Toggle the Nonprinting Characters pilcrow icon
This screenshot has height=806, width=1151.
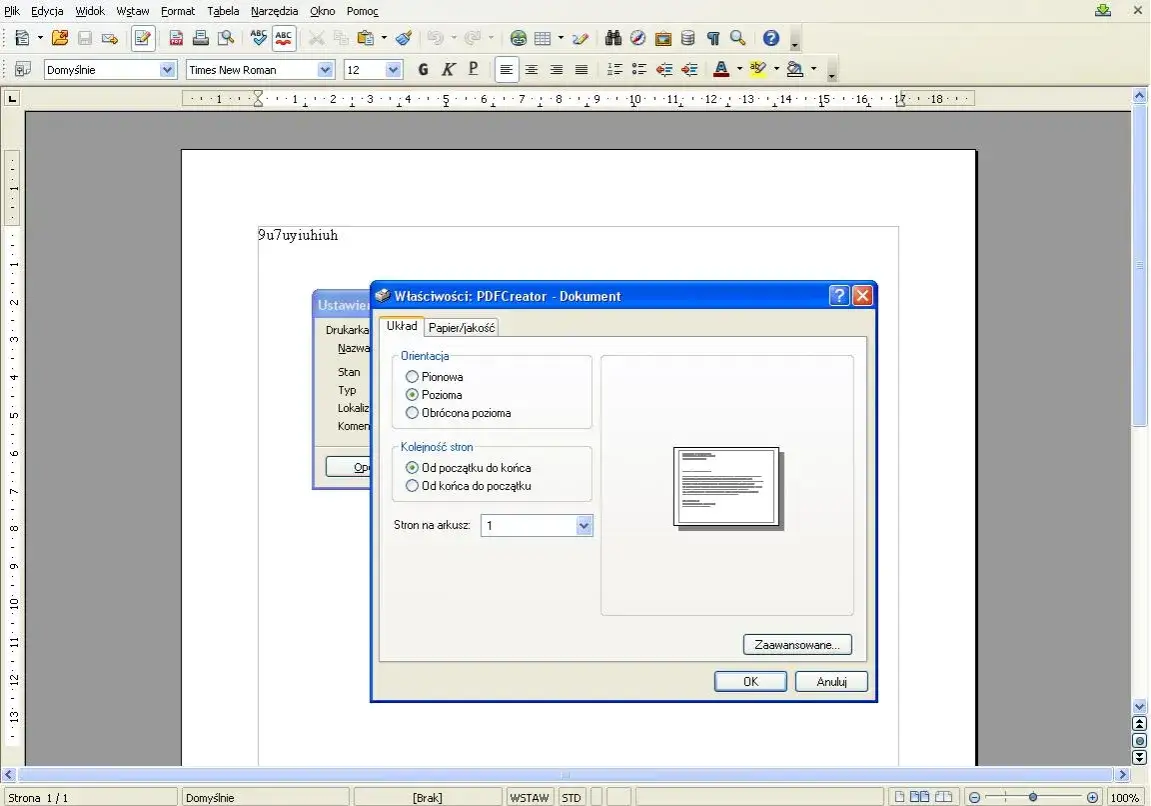[713, 38]
